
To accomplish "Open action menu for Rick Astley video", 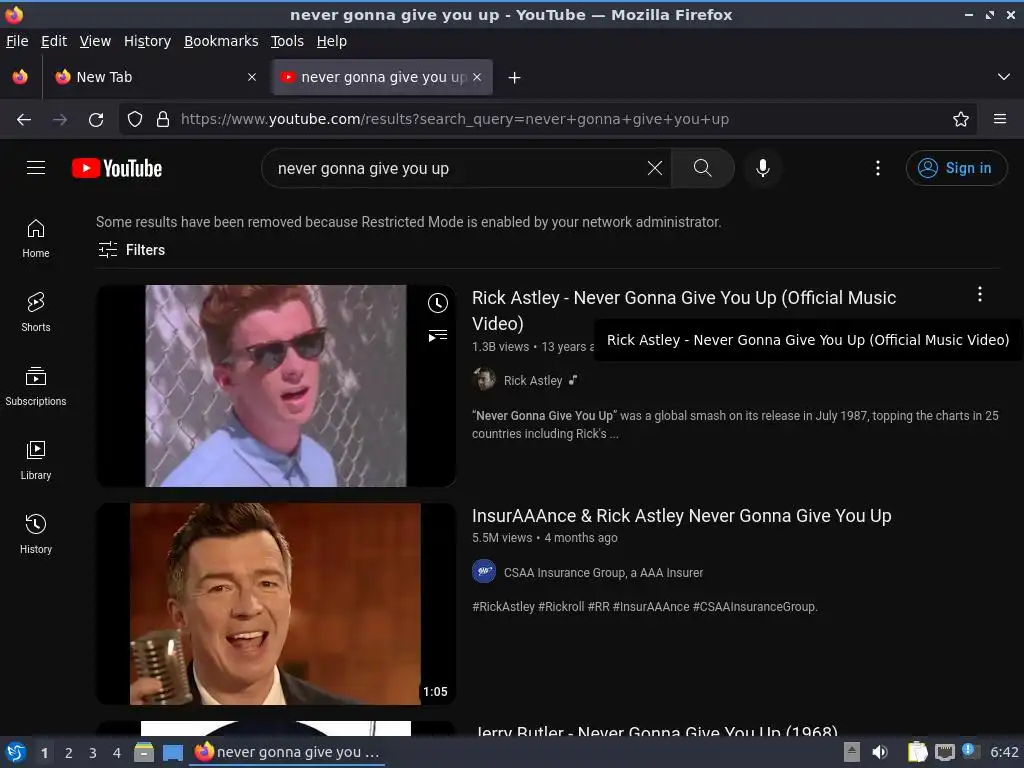I will coord(980,294).
